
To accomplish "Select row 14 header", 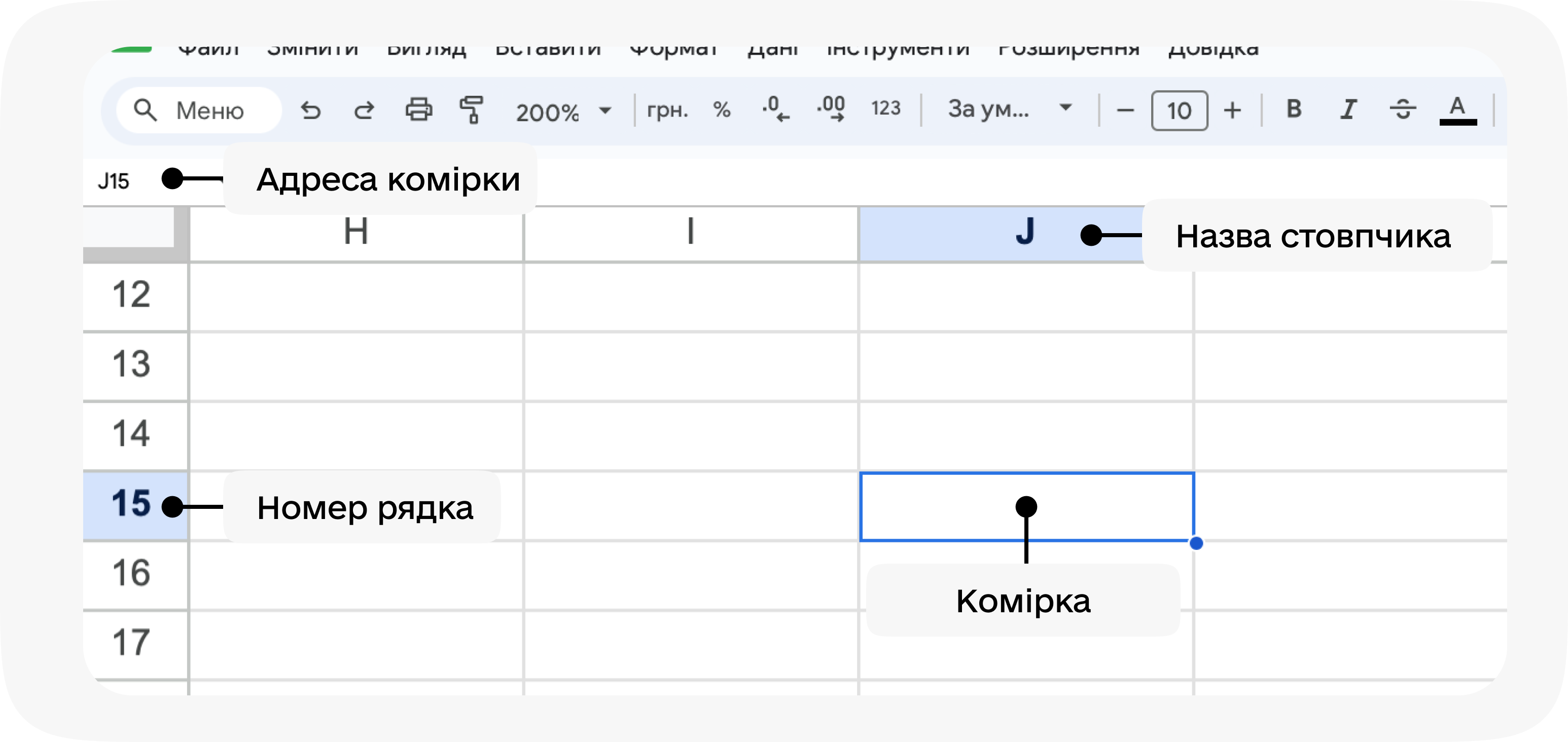I will click(134, 435).
